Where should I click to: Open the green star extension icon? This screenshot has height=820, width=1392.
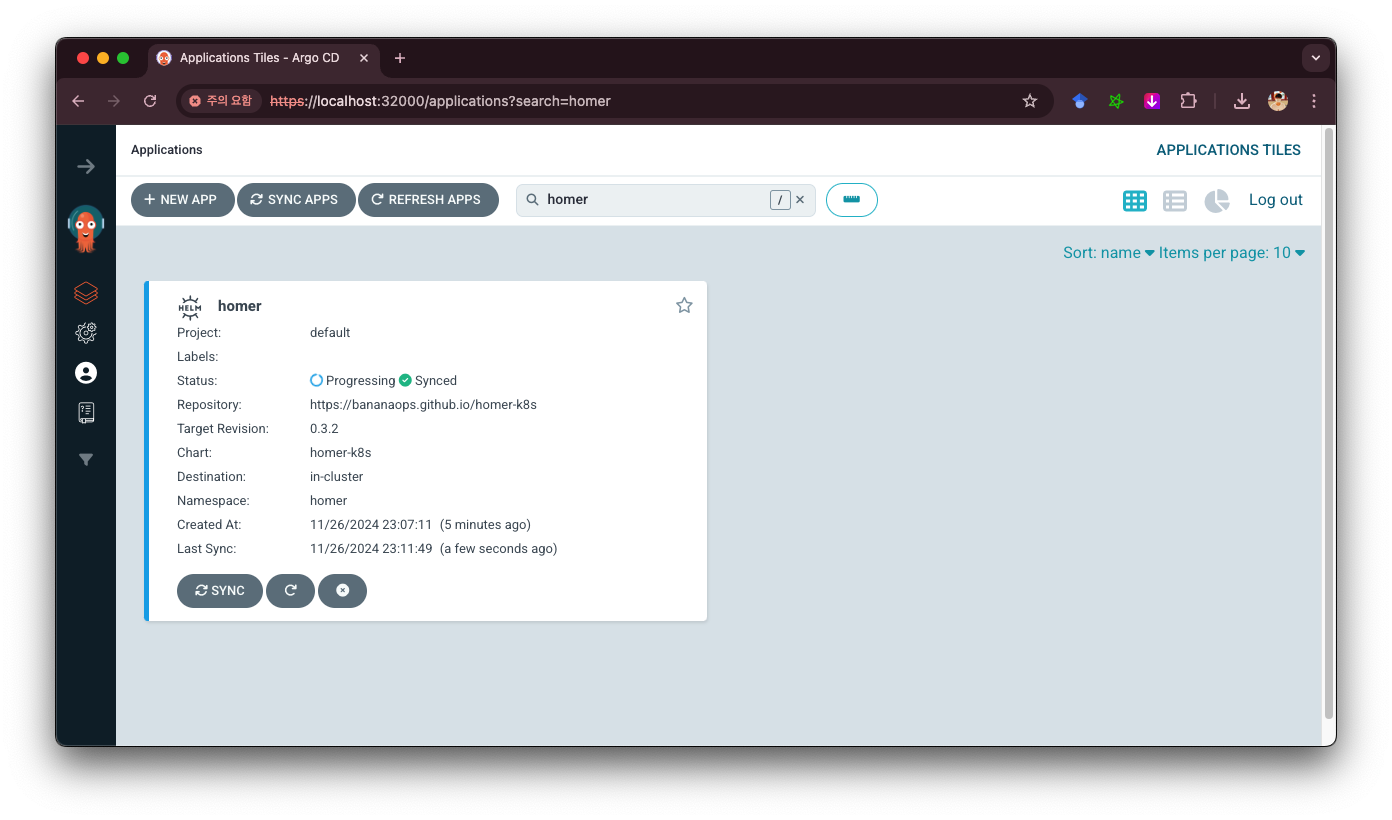1116,101
